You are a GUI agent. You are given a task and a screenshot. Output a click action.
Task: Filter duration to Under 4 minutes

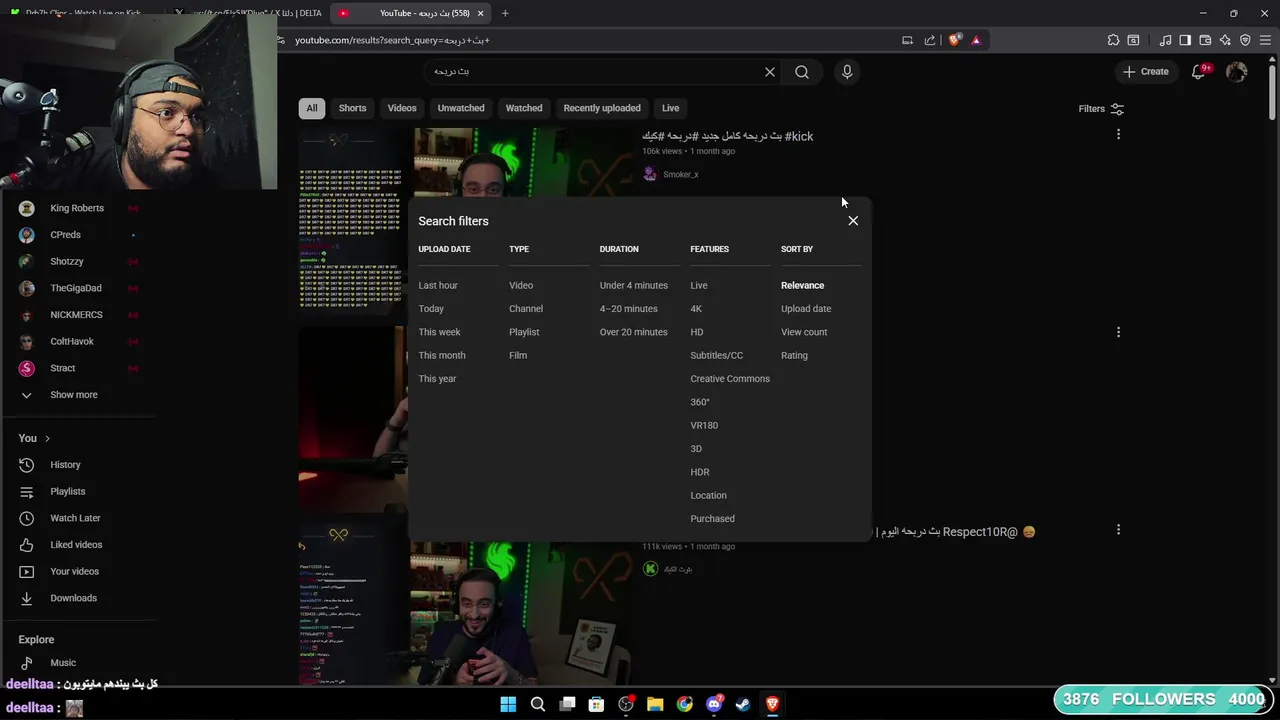coord(634,286)
